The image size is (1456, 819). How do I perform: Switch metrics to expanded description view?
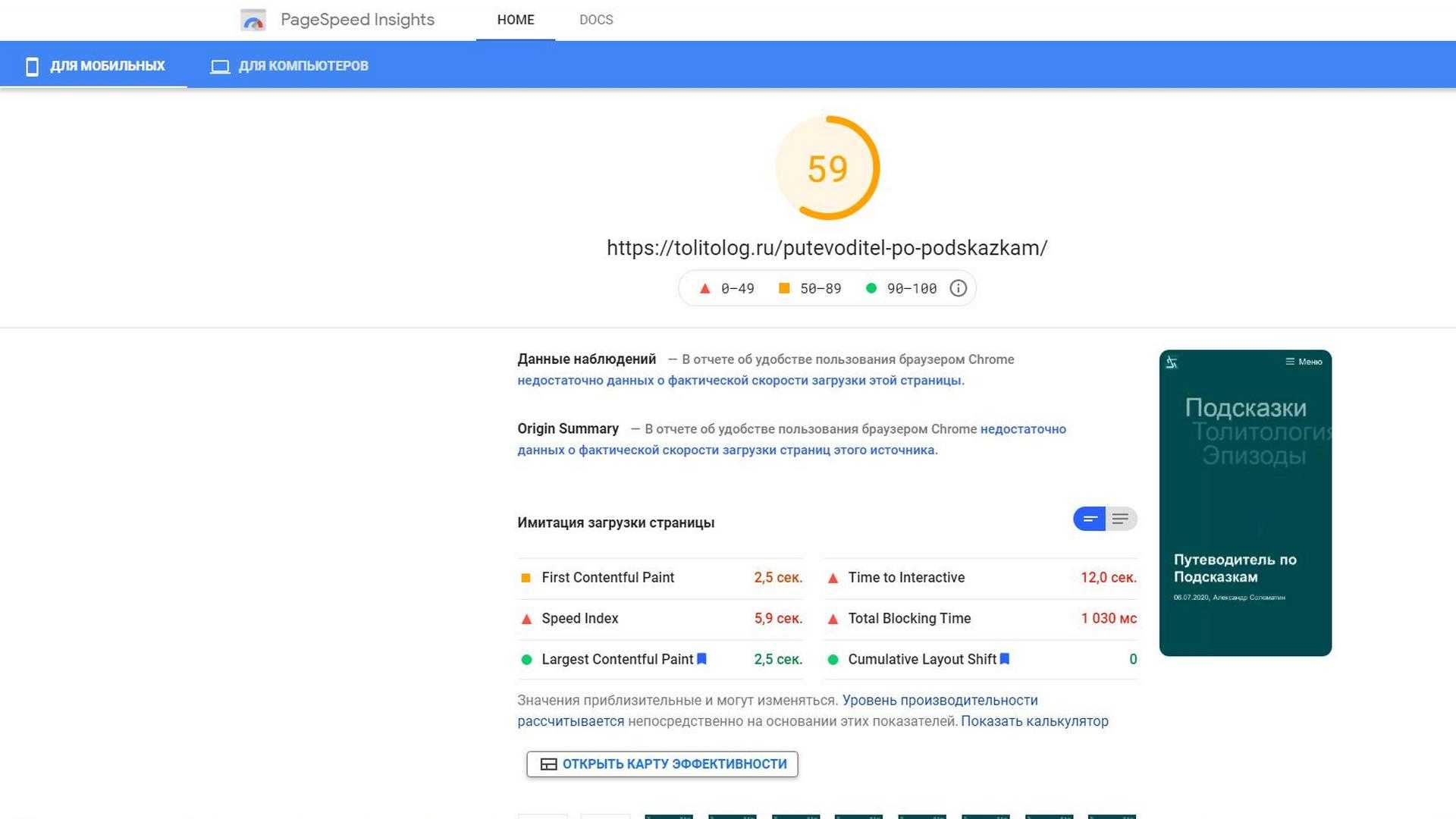pos(1121,519)
